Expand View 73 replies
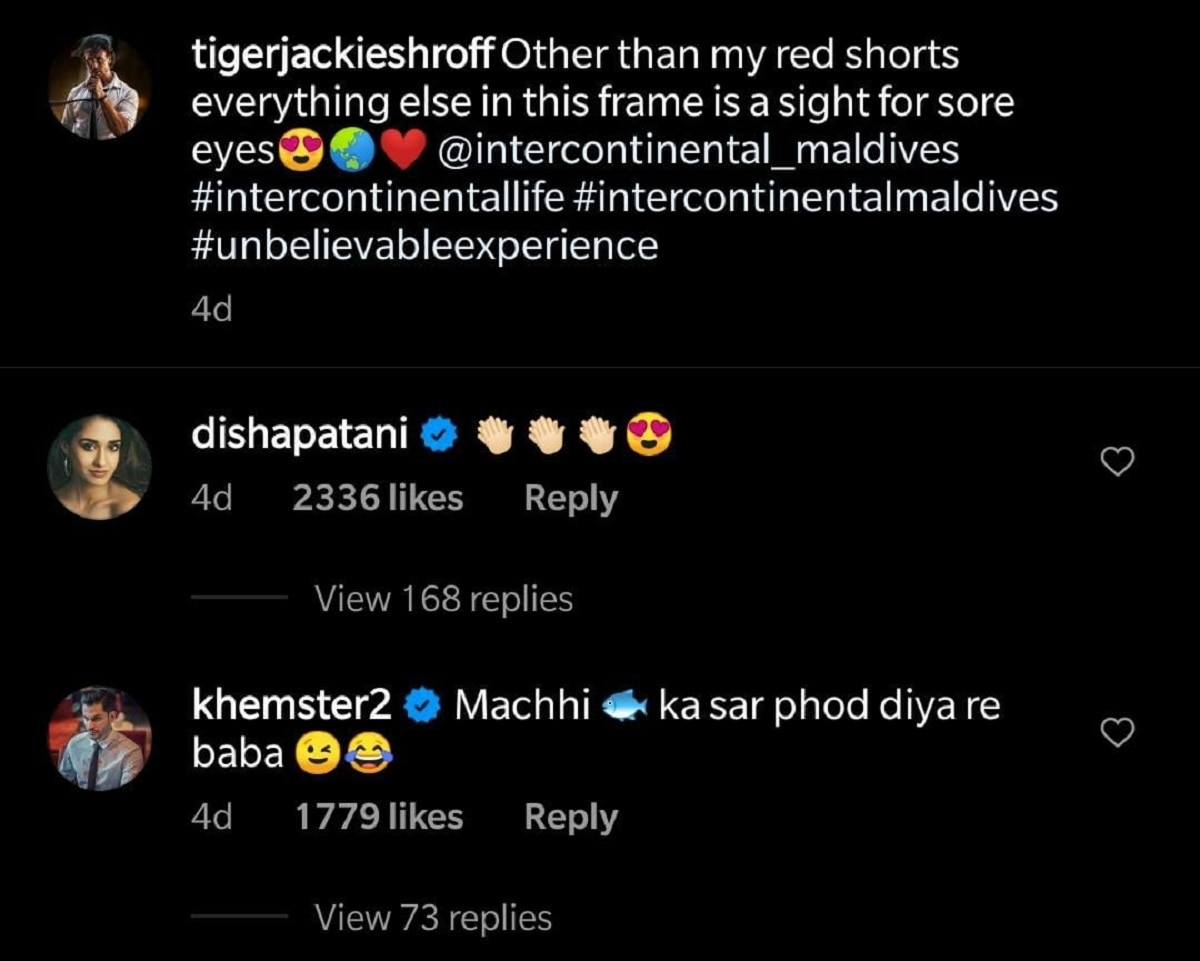The height and width of the screenshot is (961, 1200). click(433, 917)
